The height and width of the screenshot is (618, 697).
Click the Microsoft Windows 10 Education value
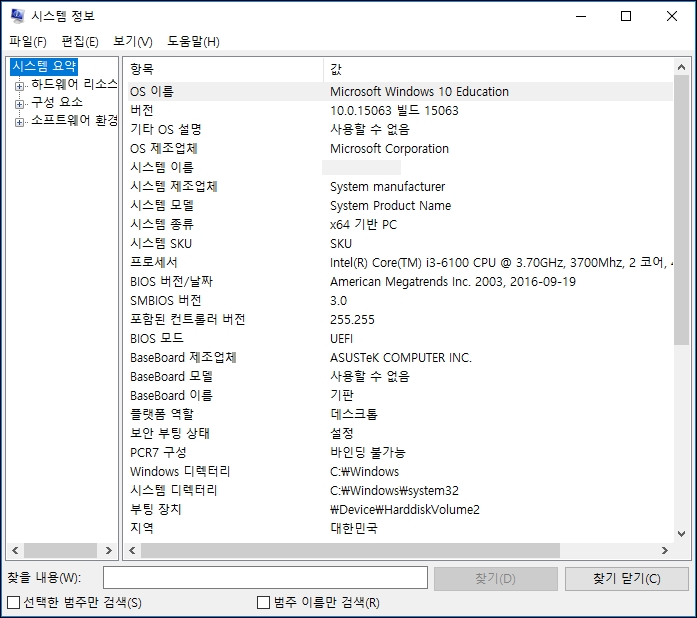(419, 92)
